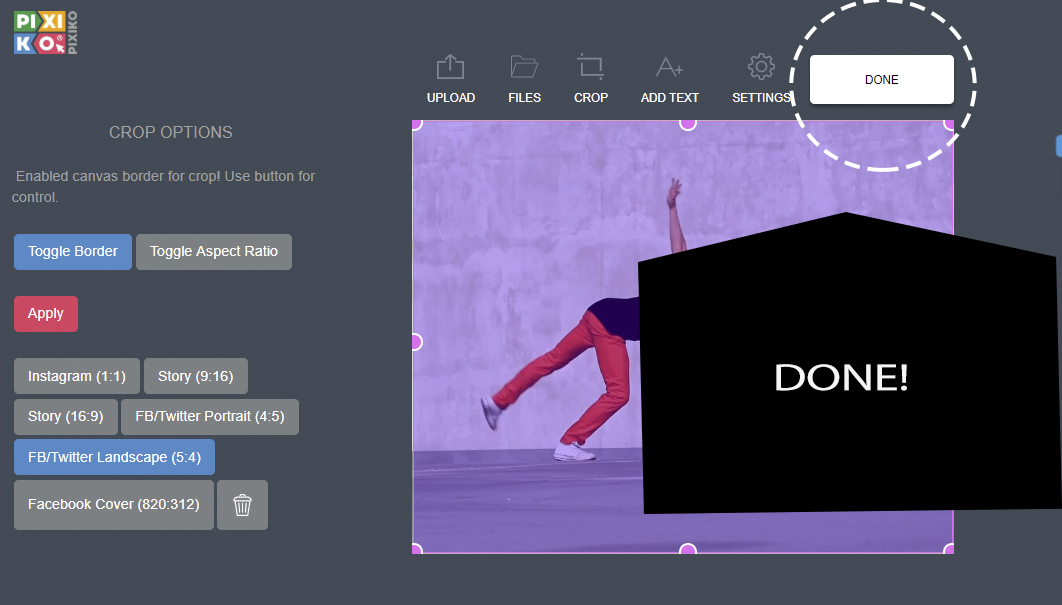Image resolution: width=1062 pixels, height=605 pixels.
Task: Toggle Border for the crop canvas
Action: tap(73, 251)
